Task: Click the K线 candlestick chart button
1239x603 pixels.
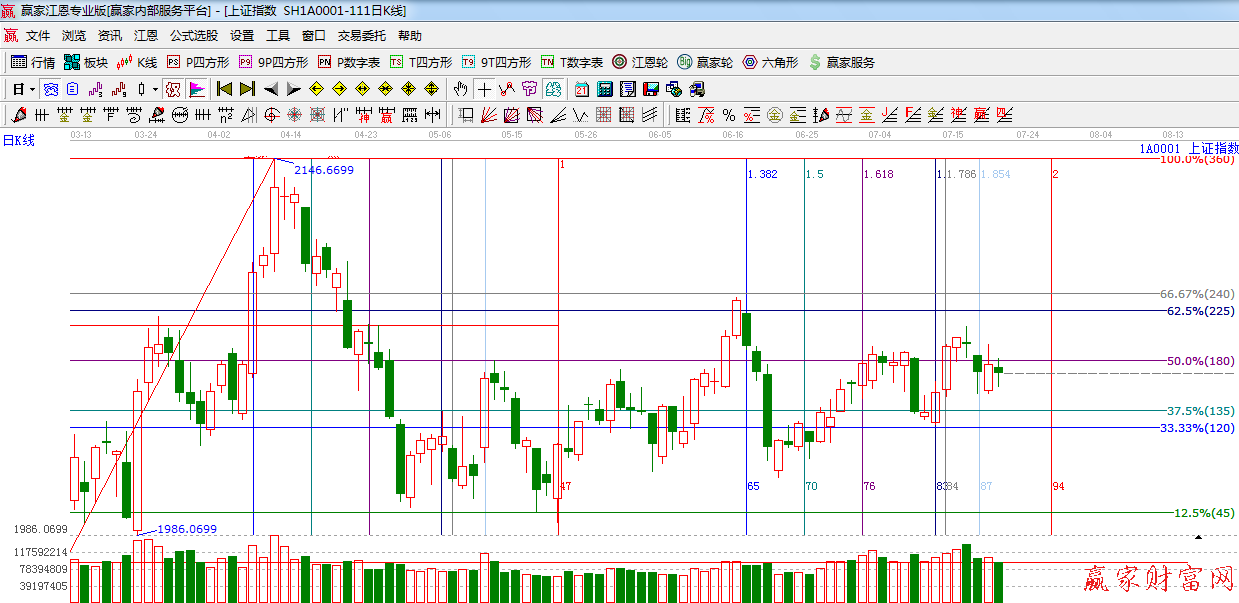Action: click(137, 62)
